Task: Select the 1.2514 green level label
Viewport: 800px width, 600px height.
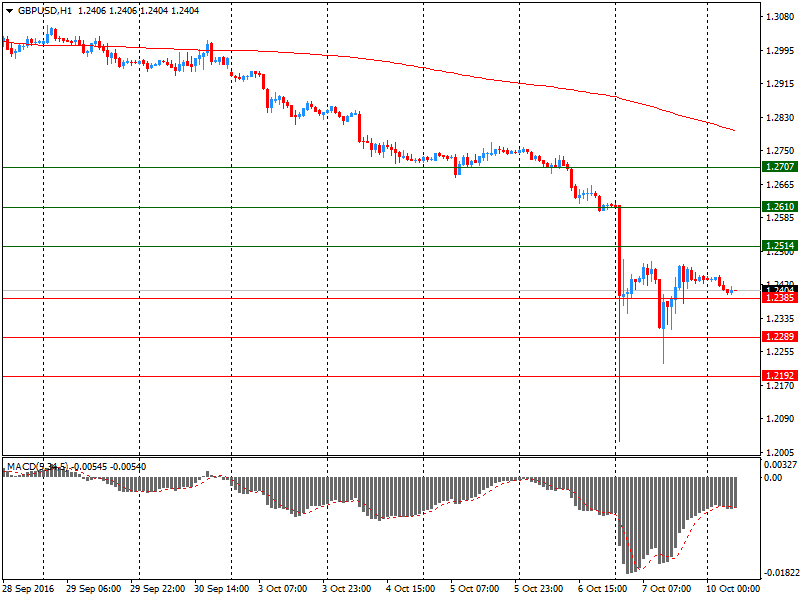Action: click(780, 246)
